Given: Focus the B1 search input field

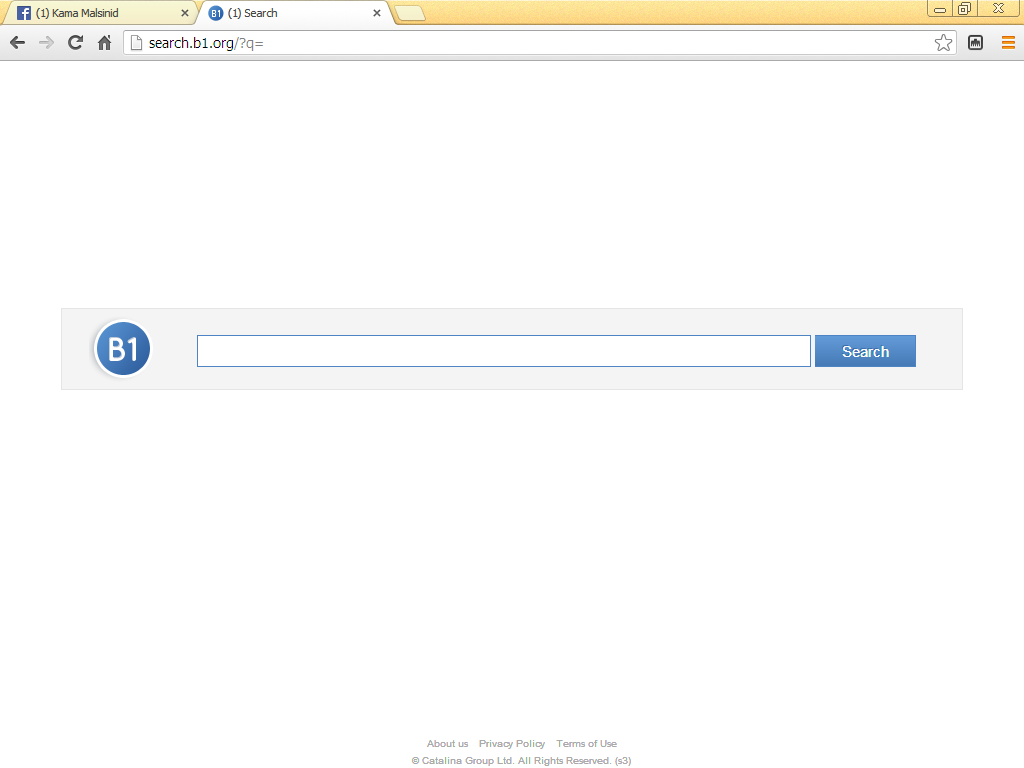Looking at the screenshot, I should (504, 351).
